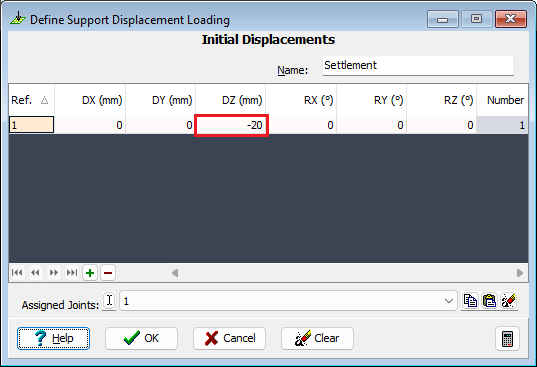This screenshot has width=537, height=367.
Task: Confirm with the OK button
Action: pyautogui.click(x=141, y=338)
